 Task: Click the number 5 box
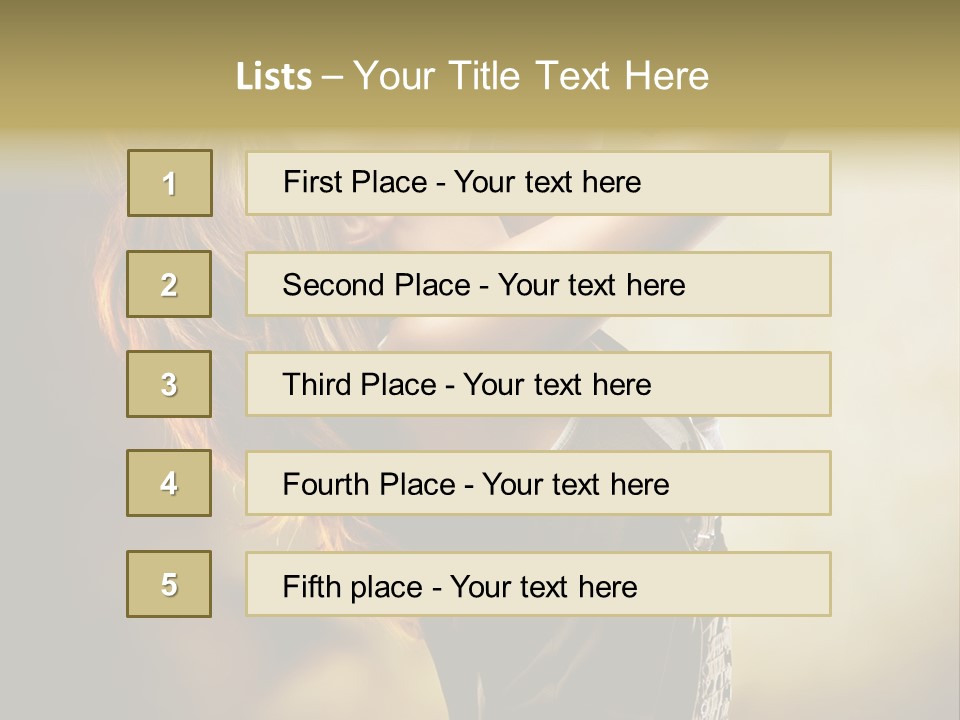click(x=169, y=584)
